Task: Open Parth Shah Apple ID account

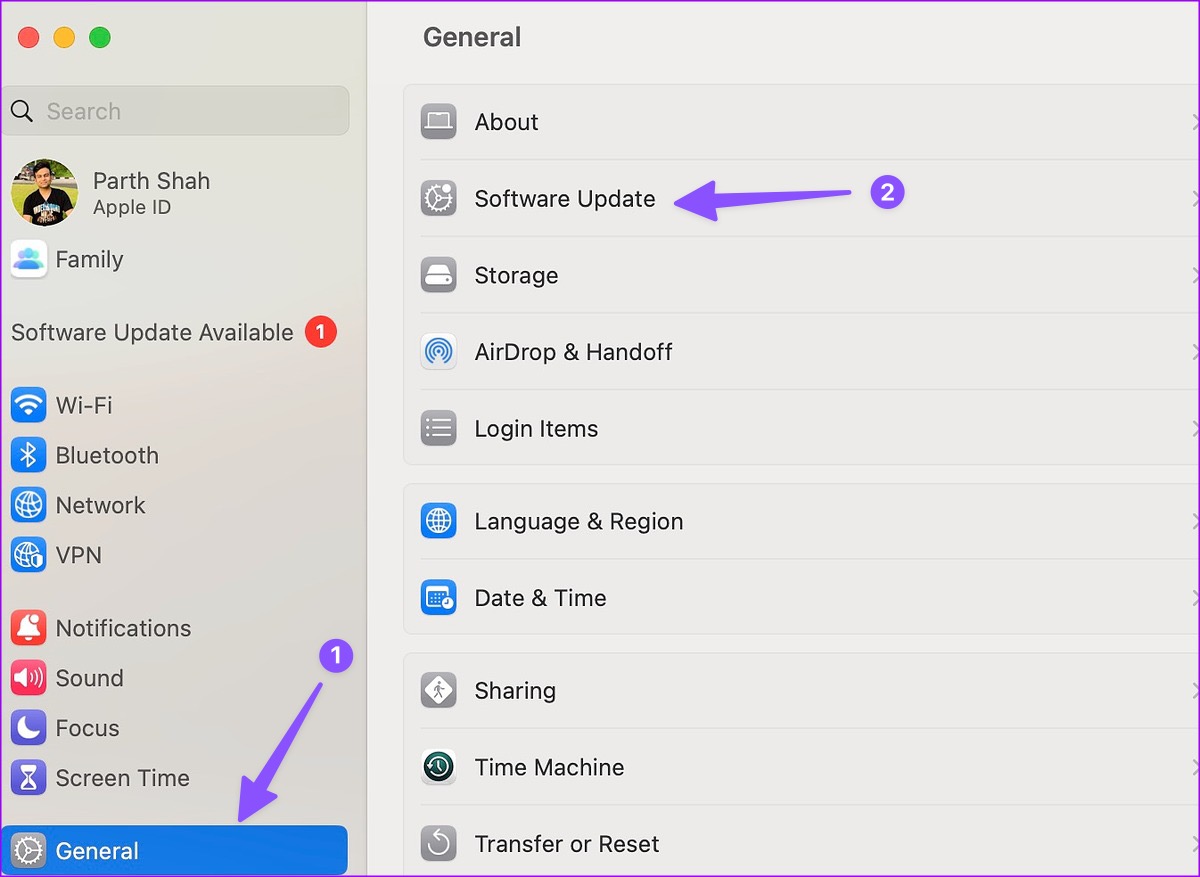Action: 151,192
